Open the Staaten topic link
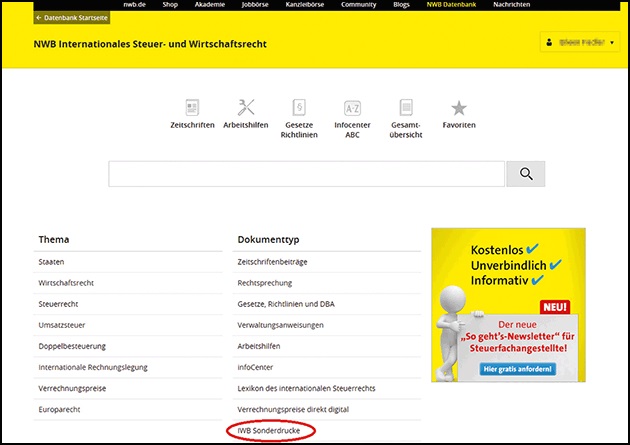This screenshot has width=630, height=445. tap(53, 261)
